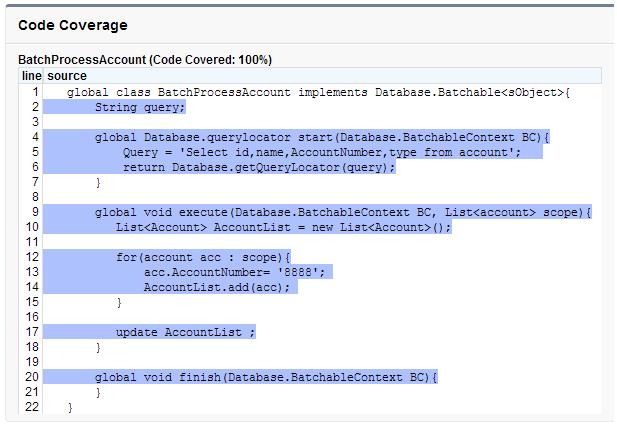Click the Code Coverage heading

(73, 25)
